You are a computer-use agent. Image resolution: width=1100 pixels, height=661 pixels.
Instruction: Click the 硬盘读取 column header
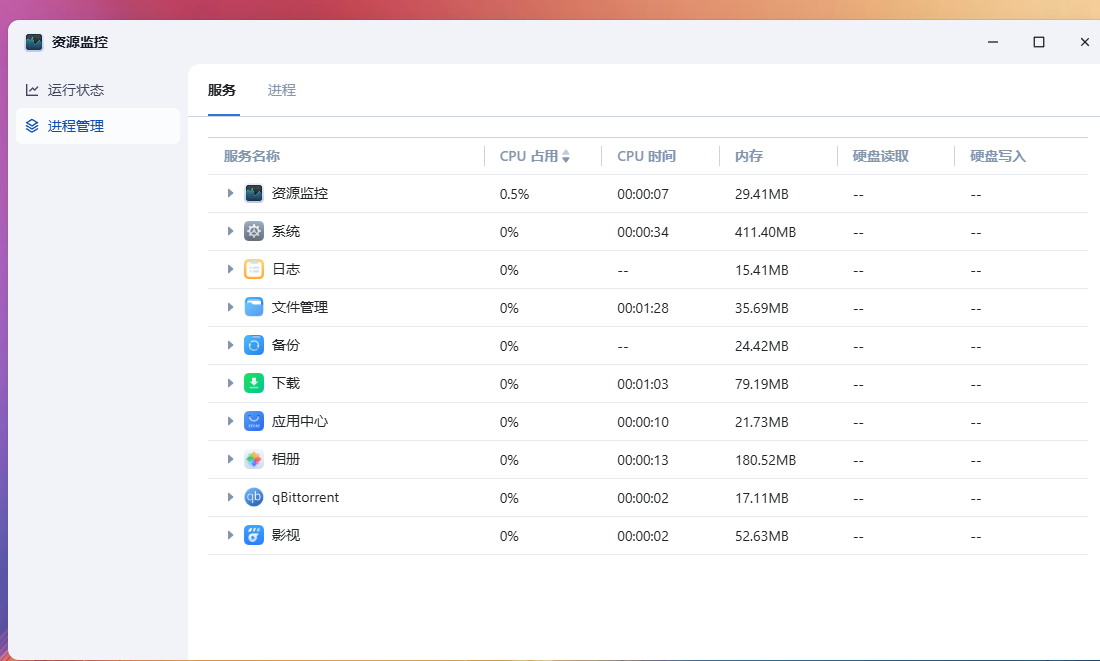point(881,156)
